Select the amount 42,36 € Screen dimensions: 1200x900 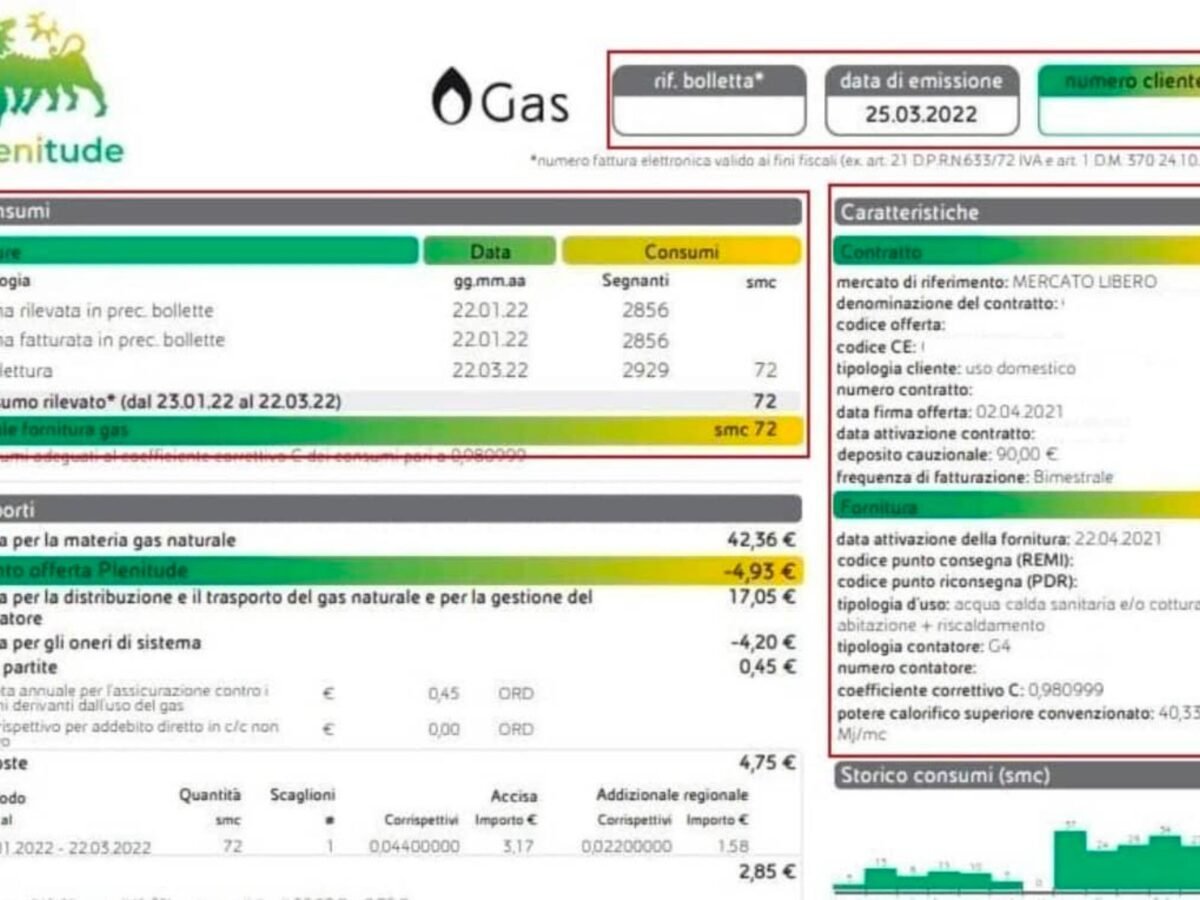point(761,540)
